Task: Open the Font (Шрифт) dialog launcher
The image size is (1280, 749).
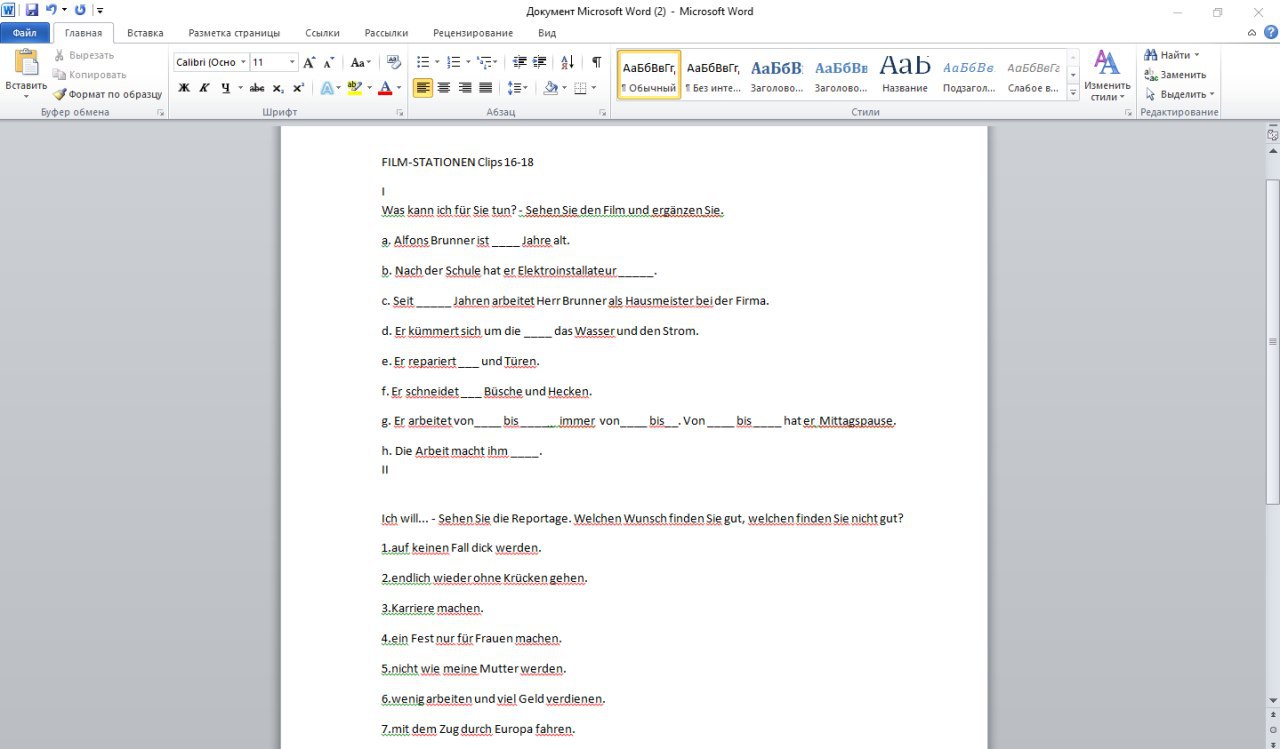Action: click(x=400, y=113)
